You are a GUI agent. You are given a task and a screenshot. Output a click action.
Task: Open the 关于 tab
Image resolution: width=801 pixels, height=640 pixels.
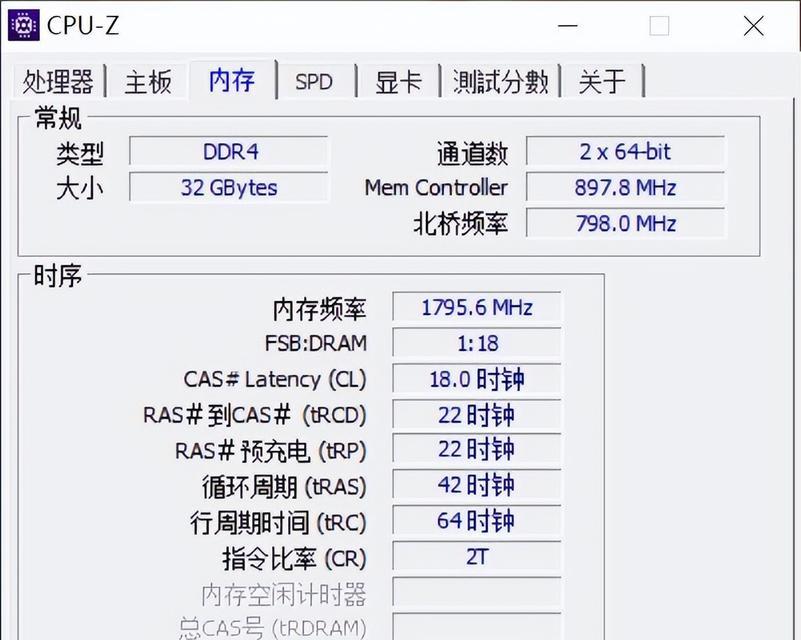point(603,81)
